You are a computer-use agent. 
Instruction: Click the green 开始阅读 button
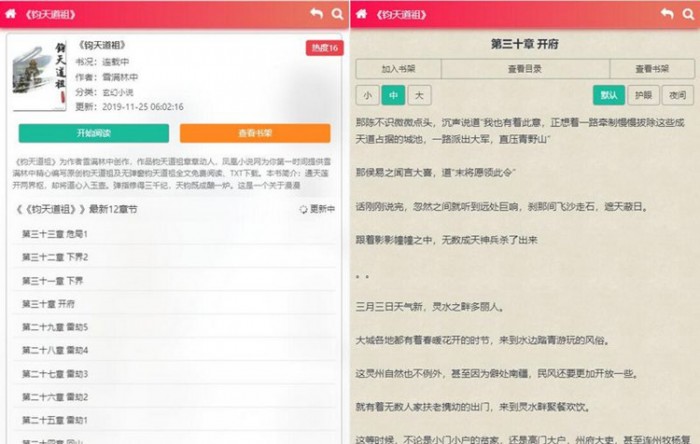pyautogui.click(x=94, y=133)
